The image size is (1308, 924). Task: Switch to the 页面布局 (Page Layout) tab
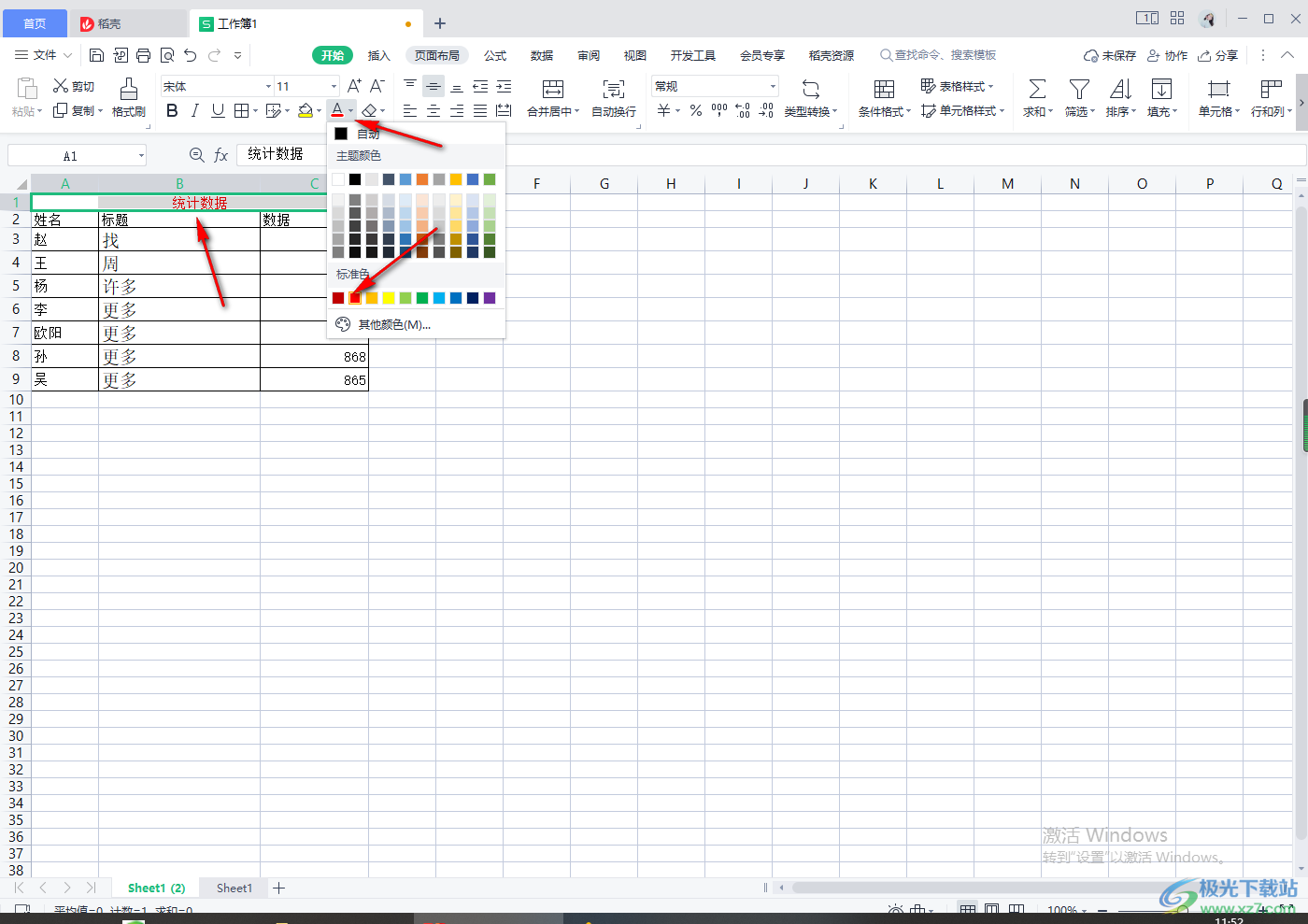(437, 56)
